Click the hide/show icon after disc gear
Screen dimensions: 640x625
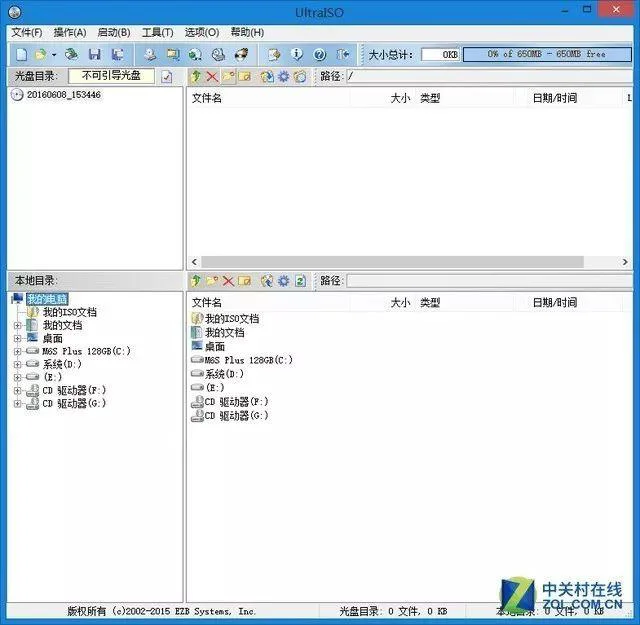[x=300, y=76]
